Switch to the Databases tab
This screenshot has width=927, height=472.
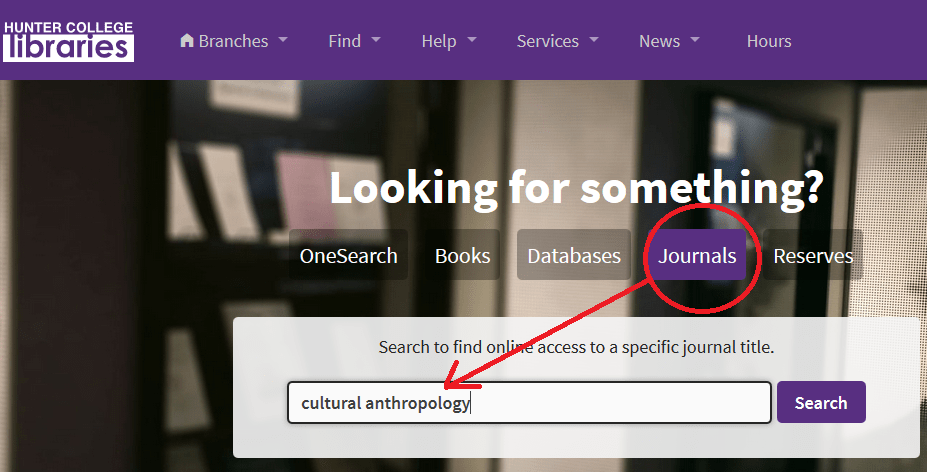(573, 255)
